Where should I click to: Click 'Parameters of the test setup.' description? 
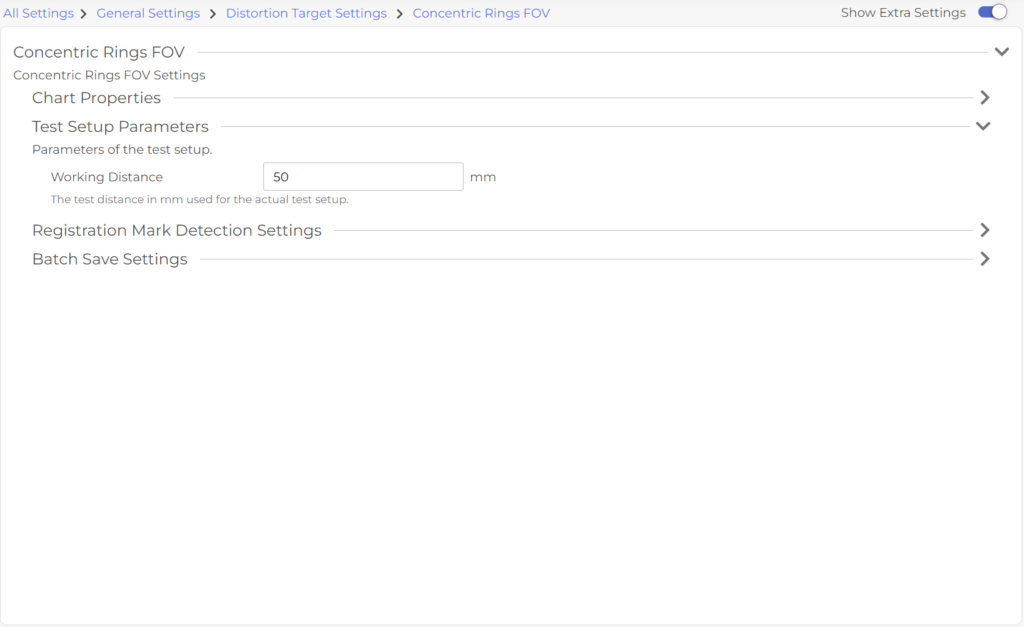click(122, 150)
